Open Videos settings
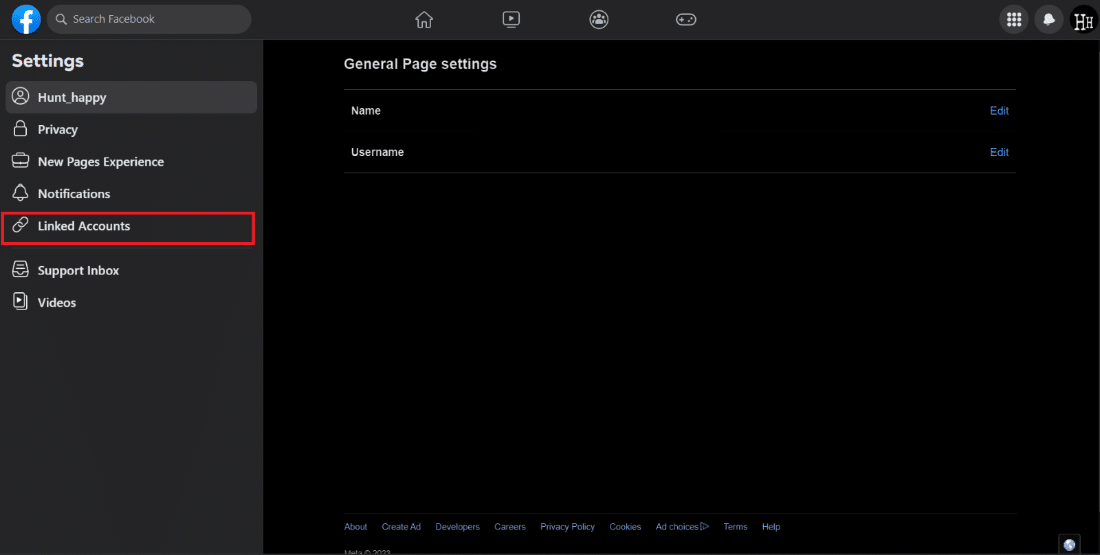 pos(131,303)
